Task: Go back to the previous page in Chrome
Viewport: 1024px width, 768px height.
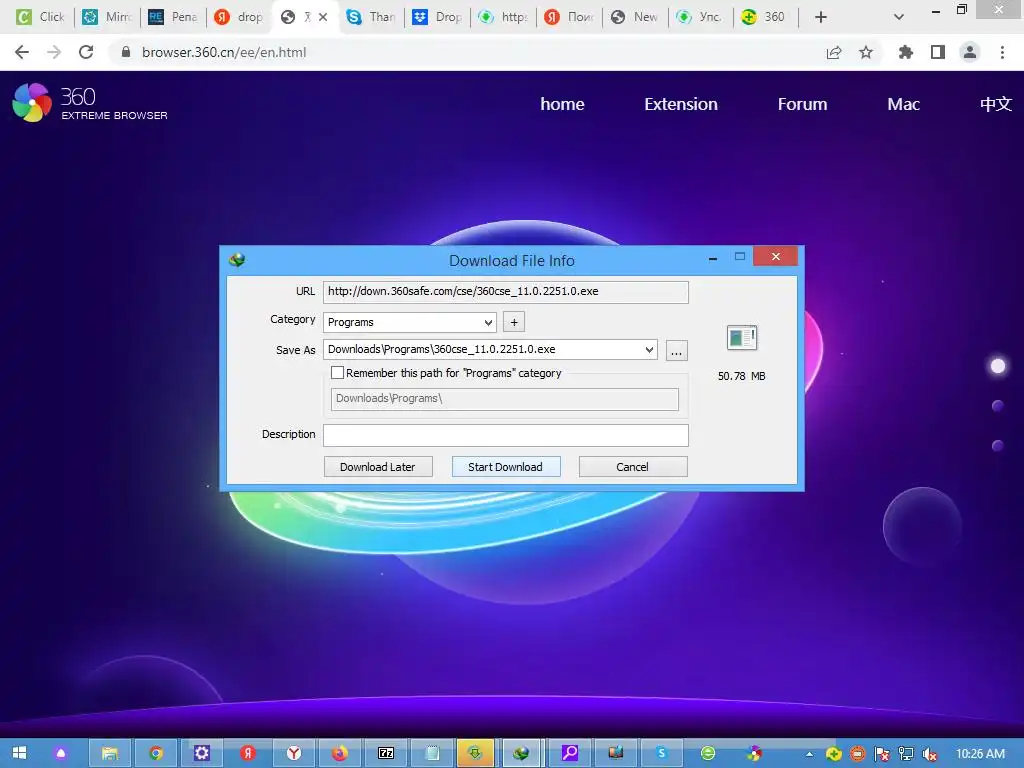Action: click(x=22, y=52)
